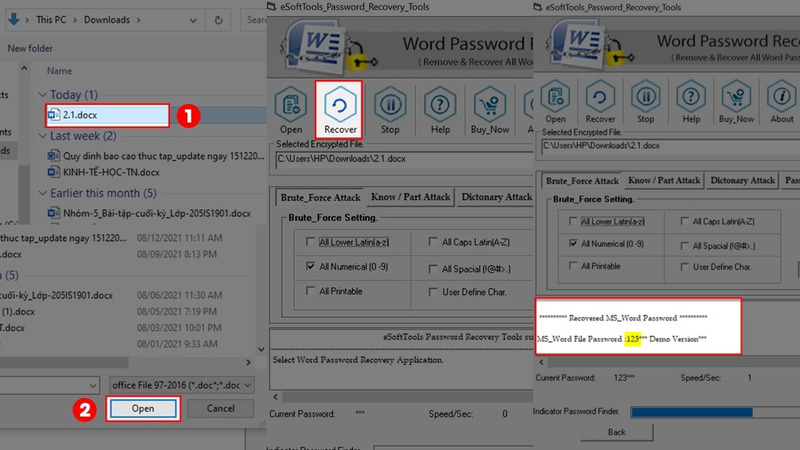This screenshot has width=800, height=450.
Task: Click the chevron between This PC and Downloads
Action: pyautogui.click(x=75, y=20)
